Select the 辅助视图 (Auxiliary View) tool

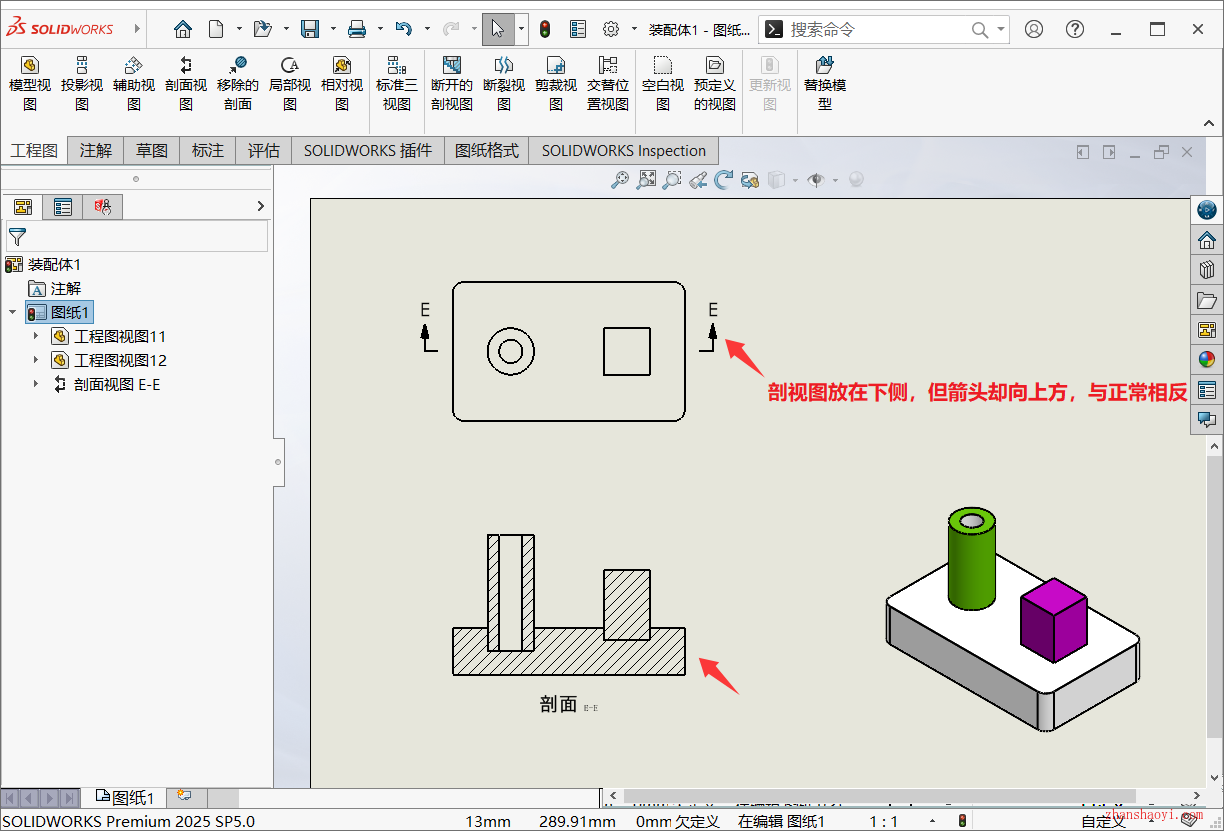click(134, 84)
